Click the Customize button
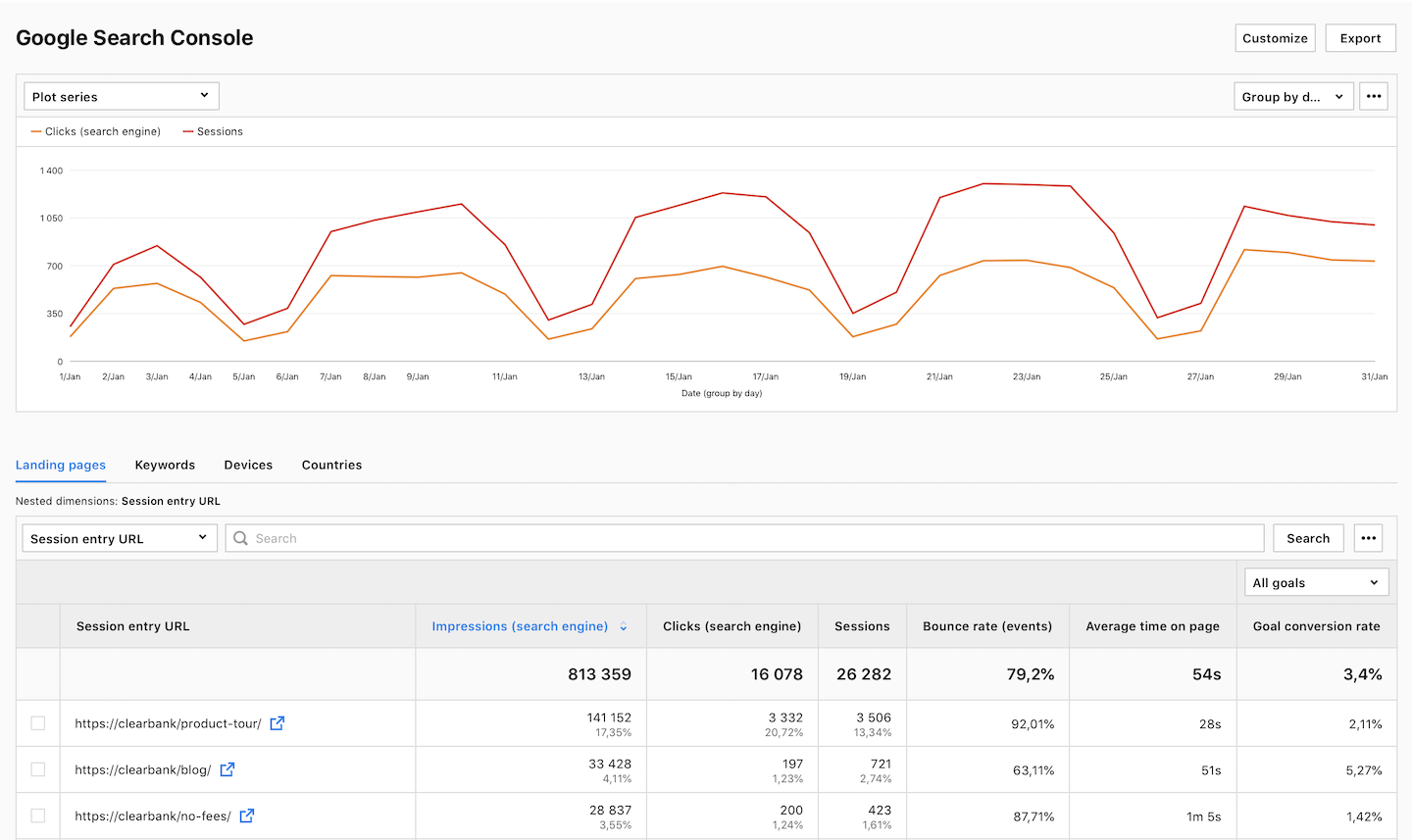Screen dimensions: 1412x840 1275,38
